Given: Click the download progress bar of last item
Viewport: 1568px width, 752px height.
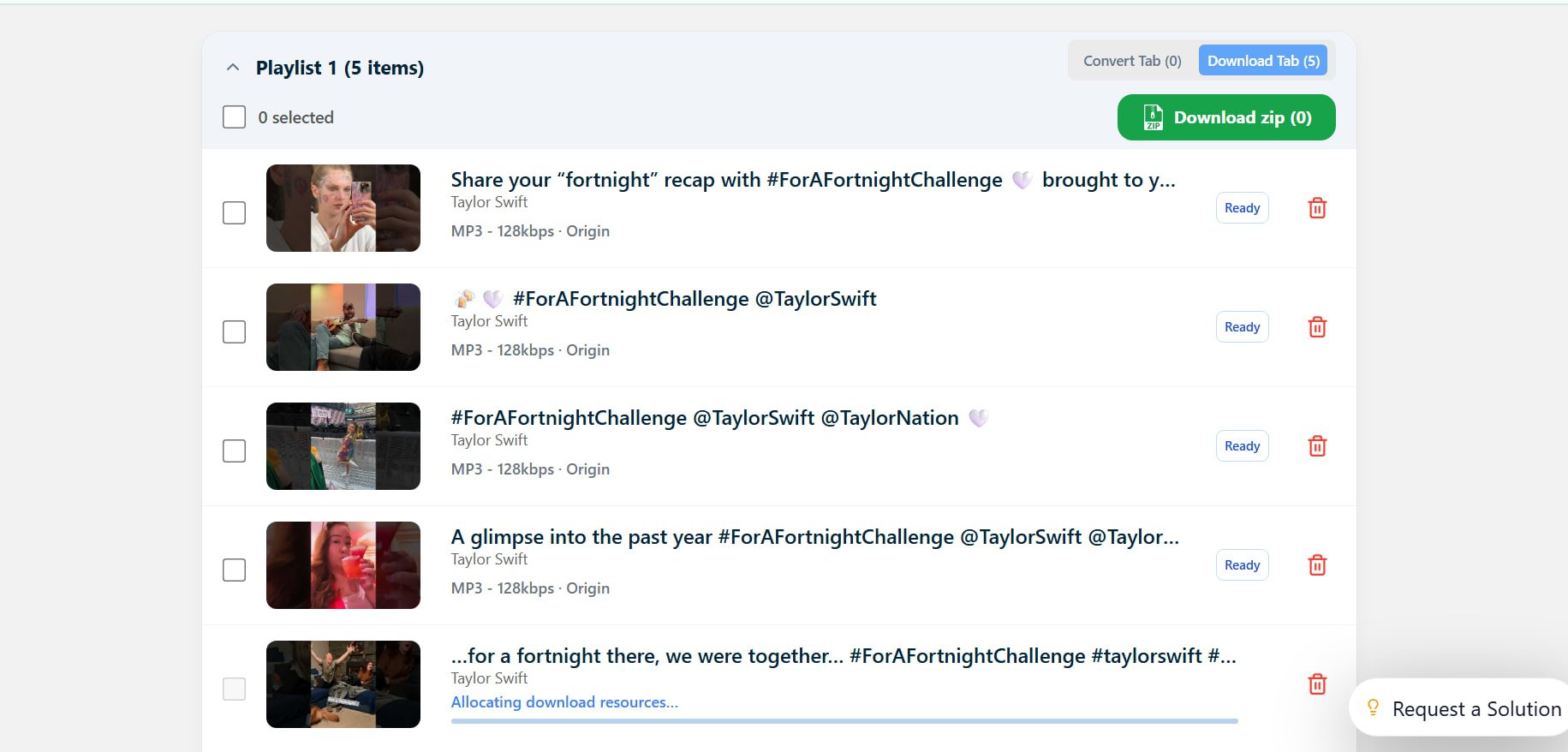Looking at the screenshot, I should click(844, 721).
